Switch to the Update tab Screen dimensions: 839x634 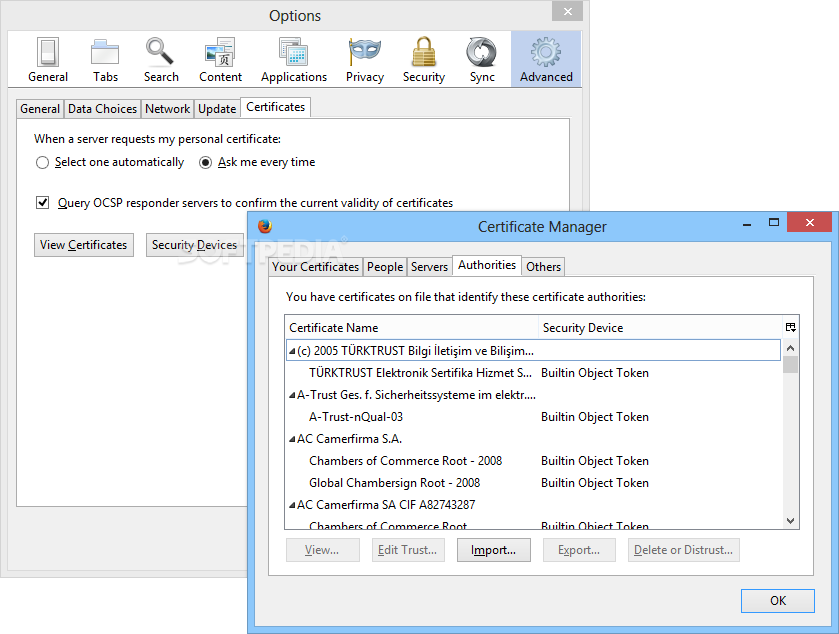(x=217, y=109)
